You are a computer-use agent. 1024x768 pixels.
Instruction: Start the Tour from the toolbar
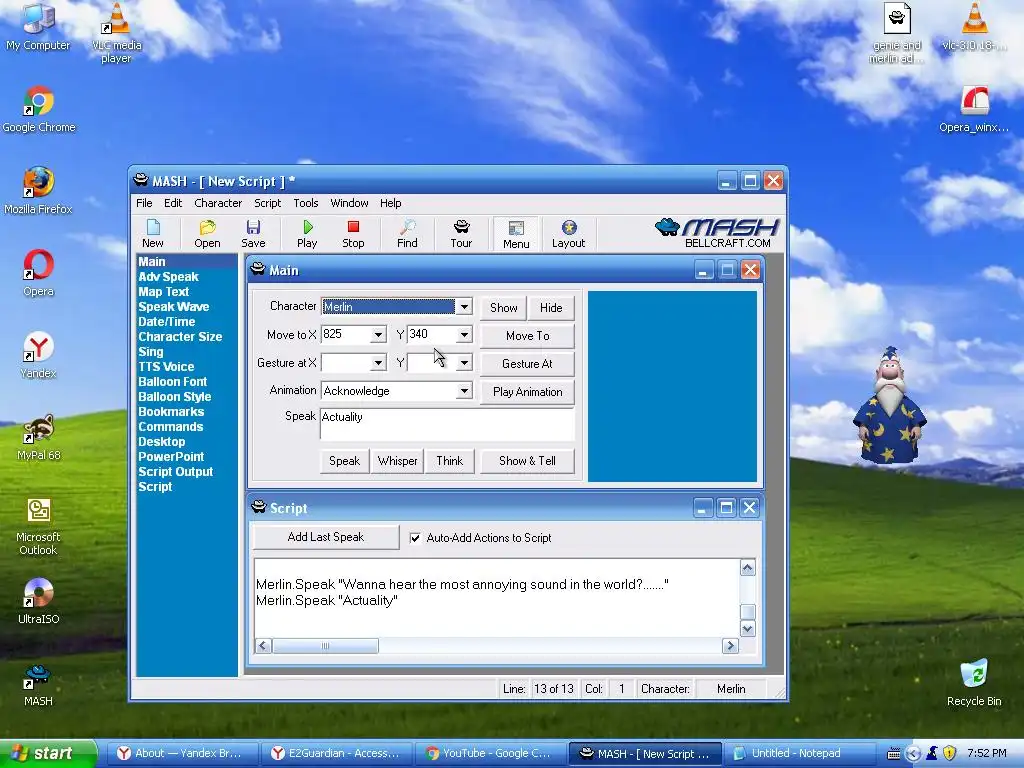point(461,234)
